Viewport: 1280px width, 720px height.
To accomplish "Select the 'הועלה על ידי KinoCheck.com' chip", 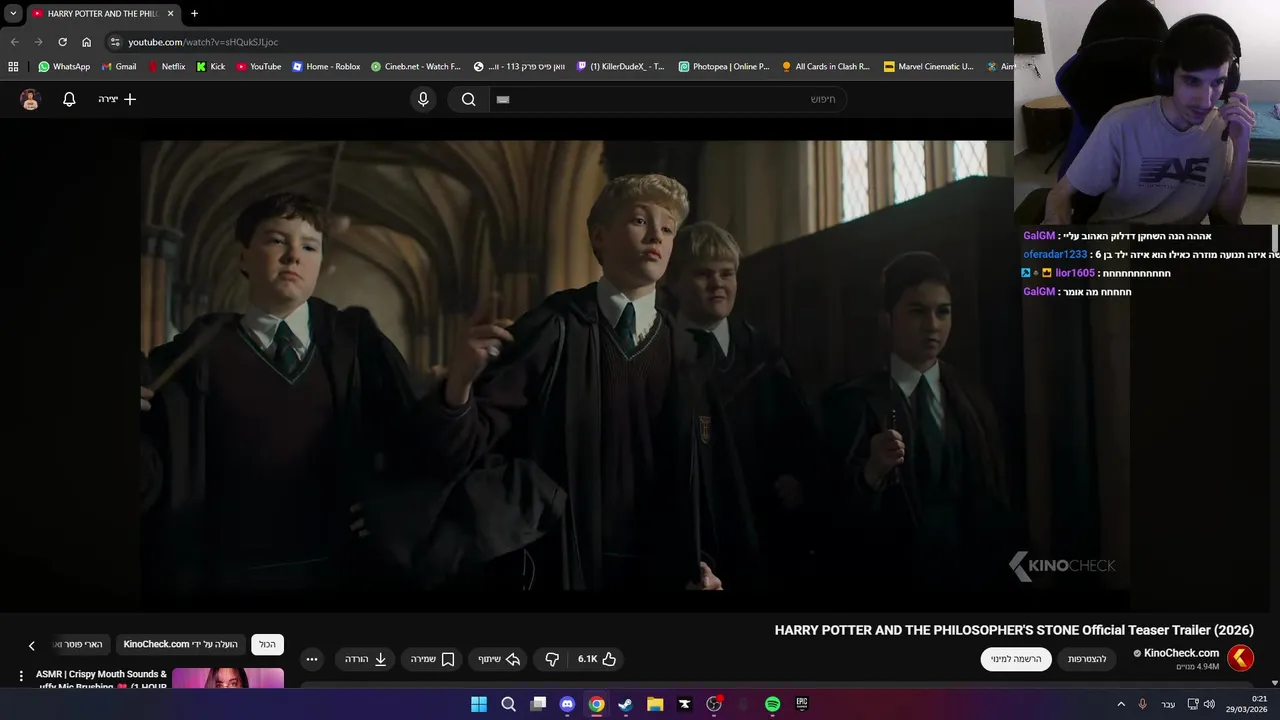I will pos(181,645).
